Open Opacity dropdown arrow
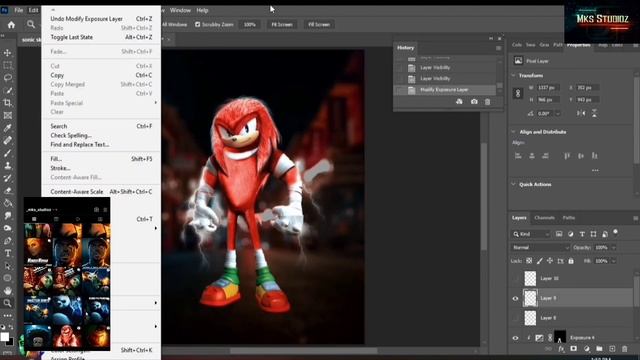This screenshot has width=640, height=360. tap(613, 248)
